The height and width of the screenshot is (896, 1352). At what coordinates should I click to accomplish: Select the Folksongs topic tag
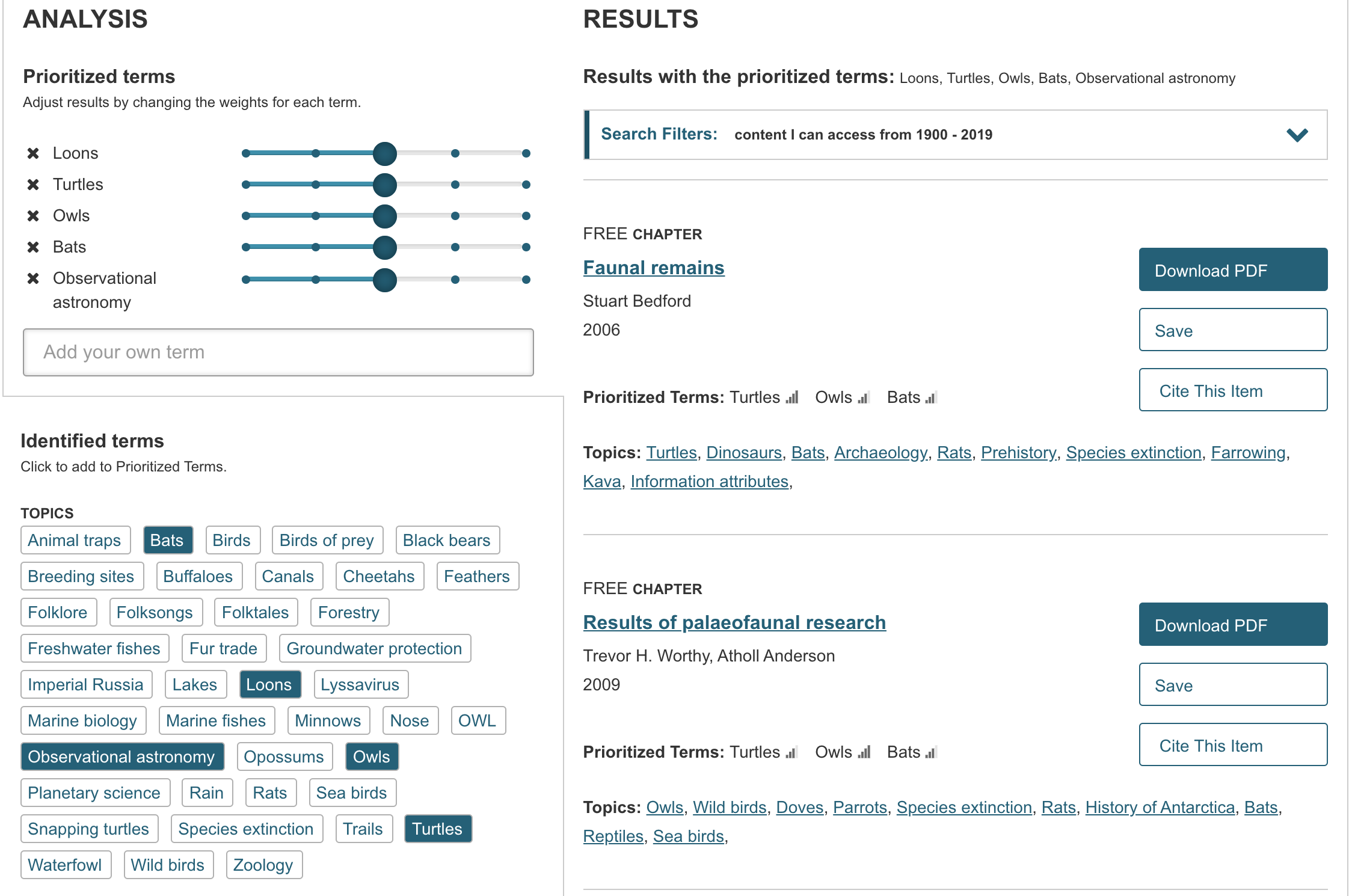click(156, 612)
